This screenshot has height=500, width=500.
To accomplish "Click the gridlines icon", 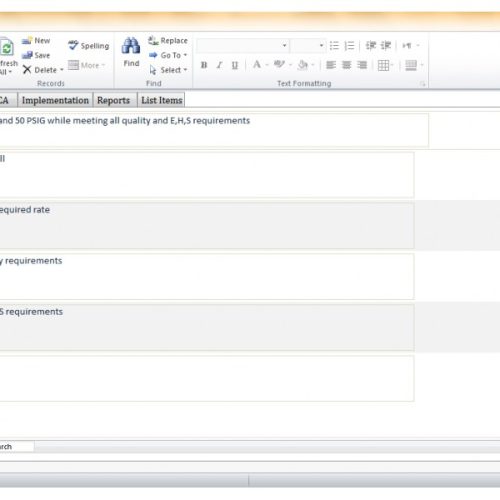I will pyautogui.click(x=383, y=65).
